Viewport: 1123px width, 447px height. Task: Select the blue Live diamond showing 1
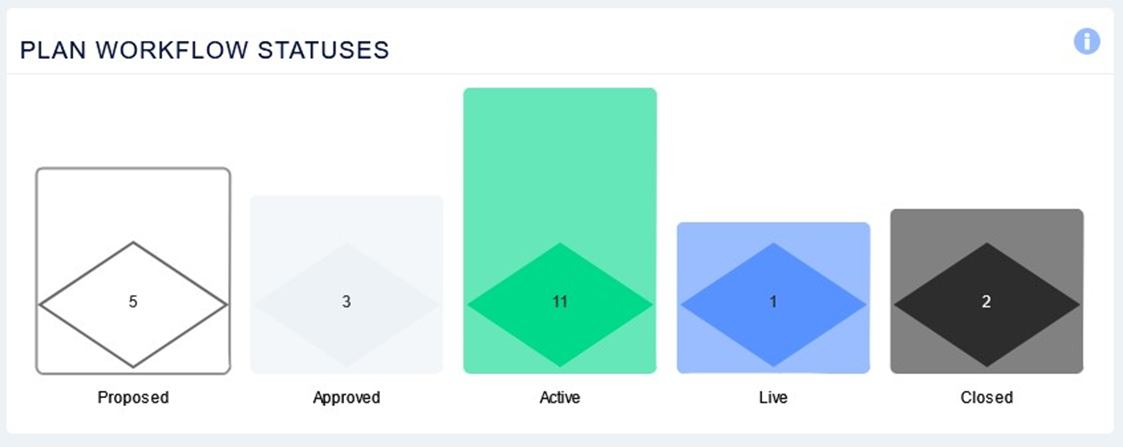[773, 304]
